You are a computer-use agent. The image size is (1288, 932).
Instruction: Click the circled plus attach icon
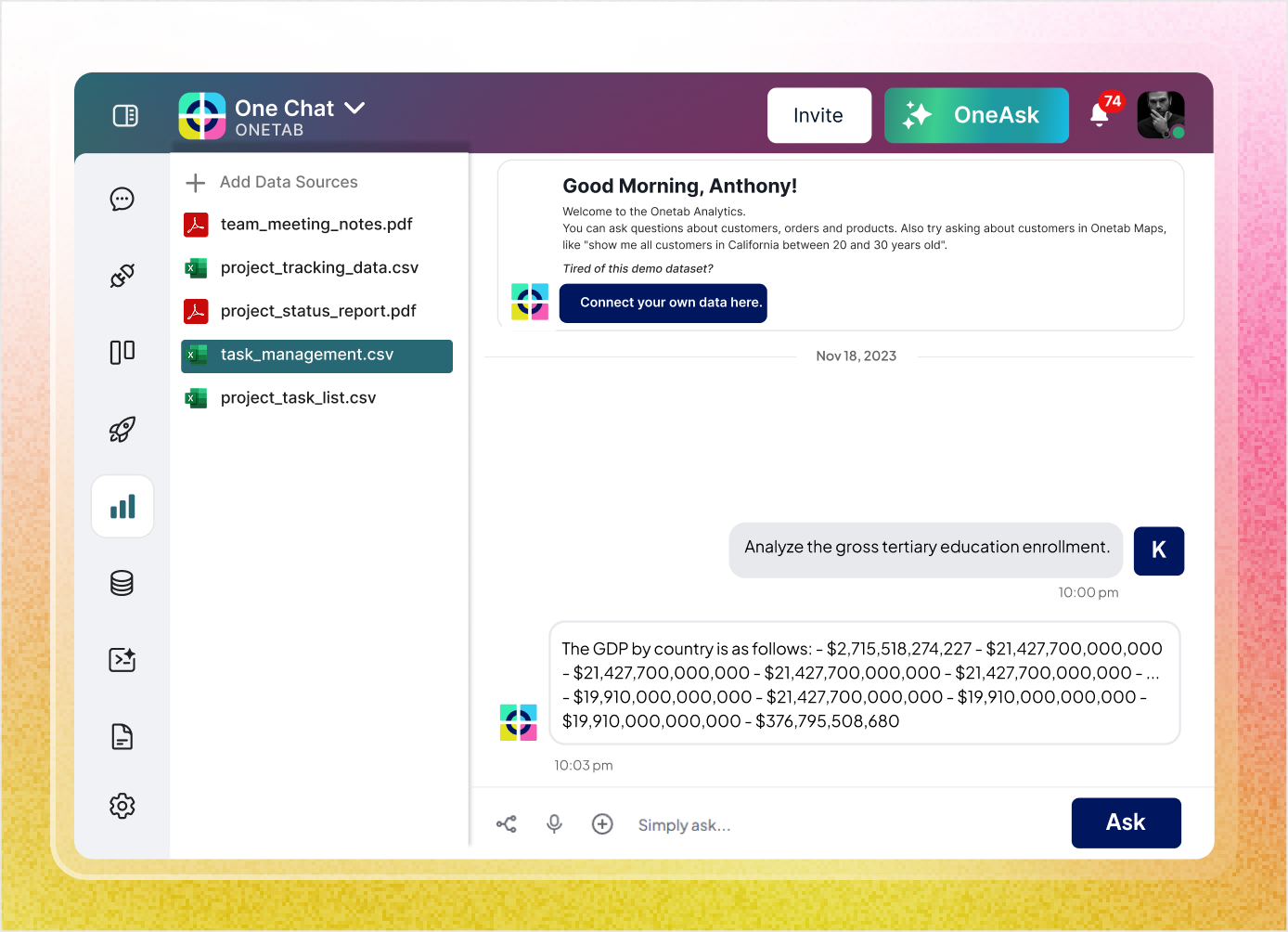pos(603,824)
